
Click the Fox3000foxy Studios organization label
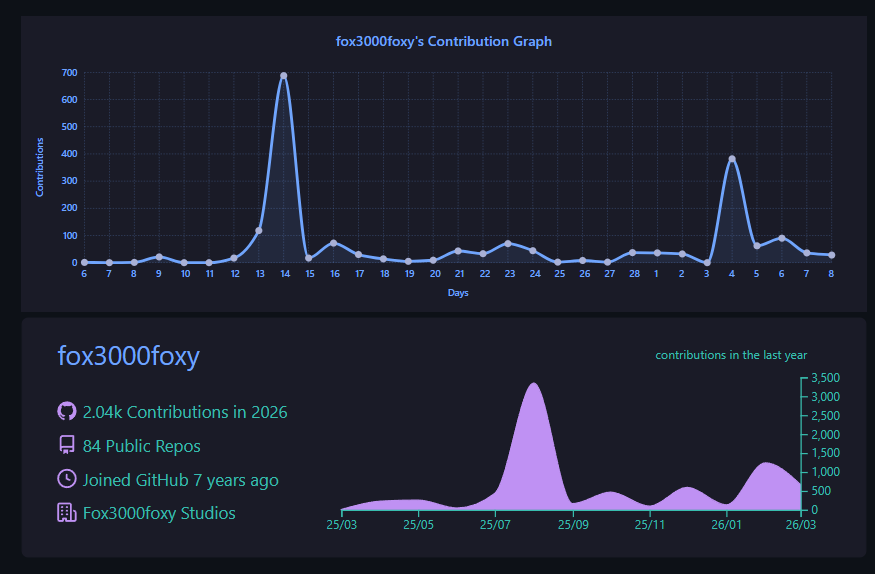pos(159,513)
